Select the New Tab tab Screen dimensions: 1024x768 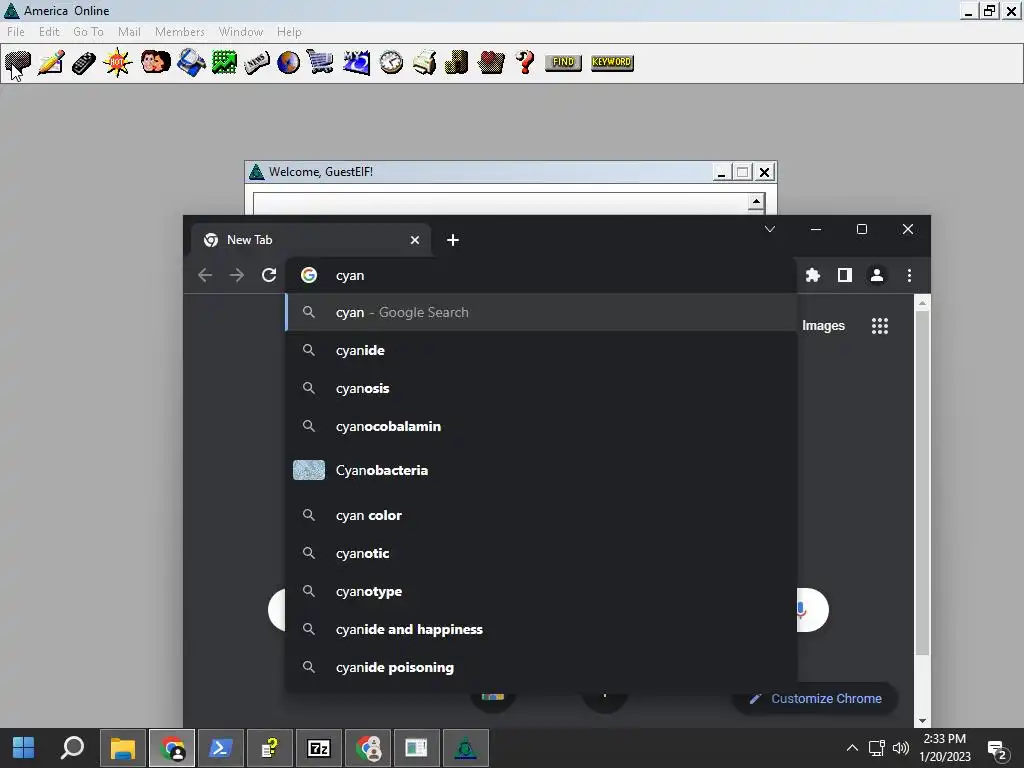[311, 240]
